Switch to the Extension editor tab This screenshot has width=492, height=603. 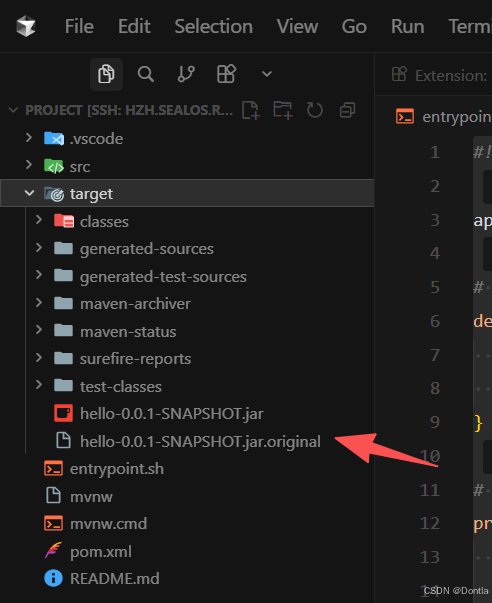pos(439,75)
